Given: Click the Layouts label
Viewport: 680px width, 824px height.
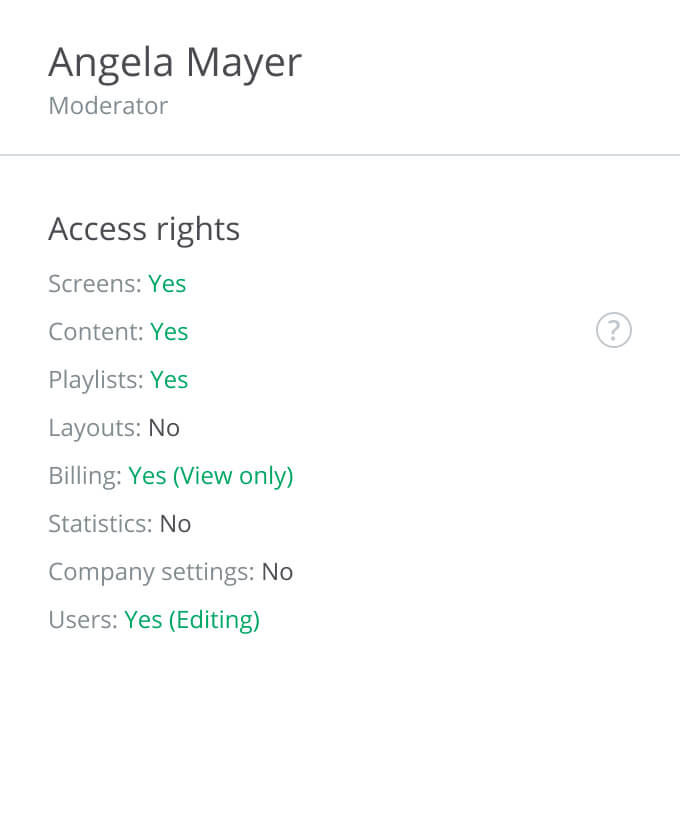Looking at the screenshot, I should coord(95,428).
